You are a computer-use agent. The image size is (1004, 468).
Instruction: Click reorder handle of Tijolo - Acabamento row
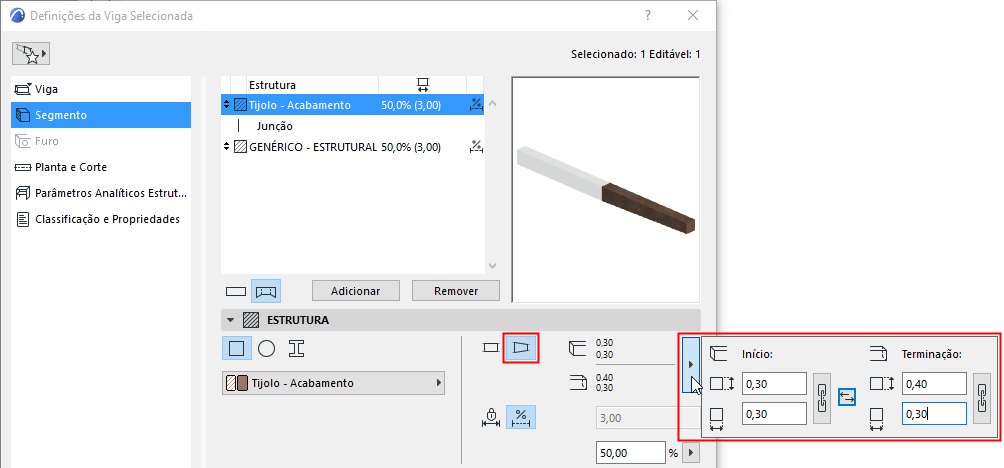tap(226, 105)
